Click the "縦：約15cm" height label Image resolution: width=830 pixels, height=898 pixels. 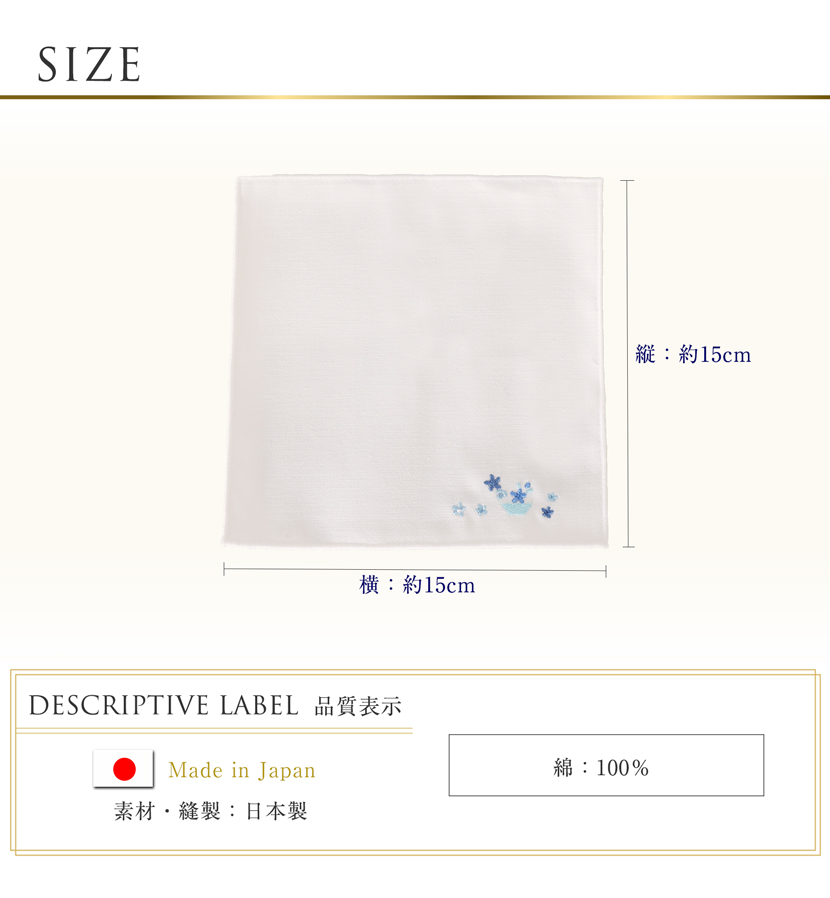(693, 354)
